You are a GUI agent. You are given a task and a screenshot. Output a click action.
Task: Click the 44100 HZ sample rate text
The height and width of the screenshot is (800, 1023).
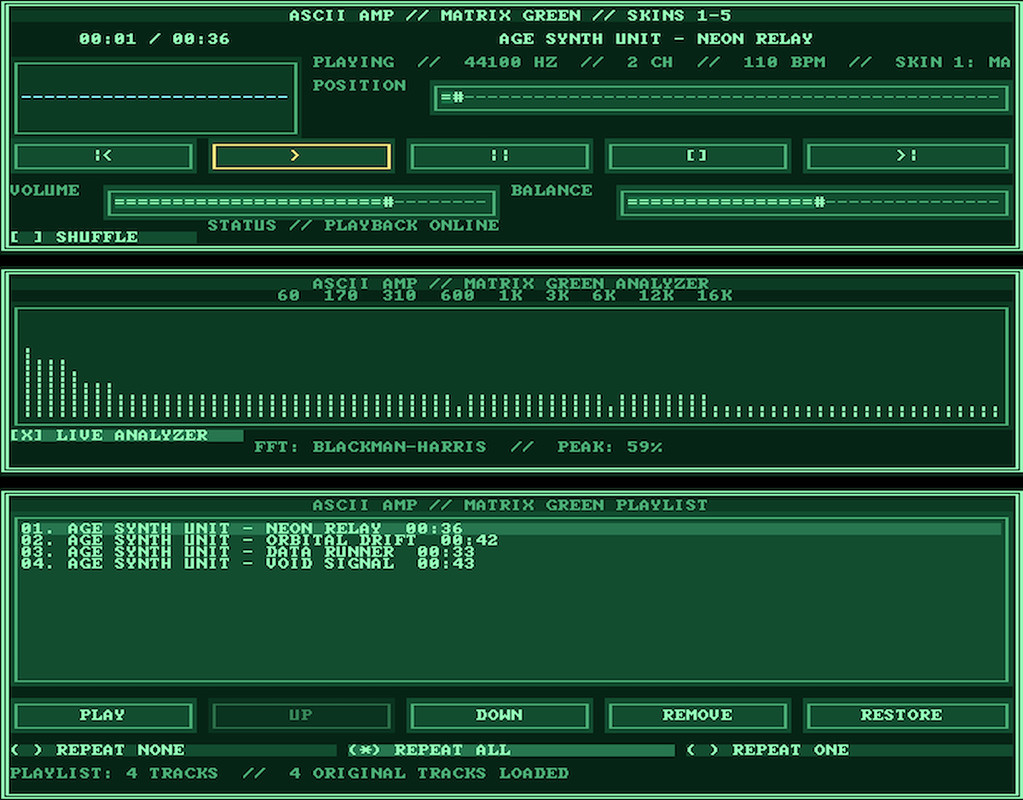click(511, 63)
